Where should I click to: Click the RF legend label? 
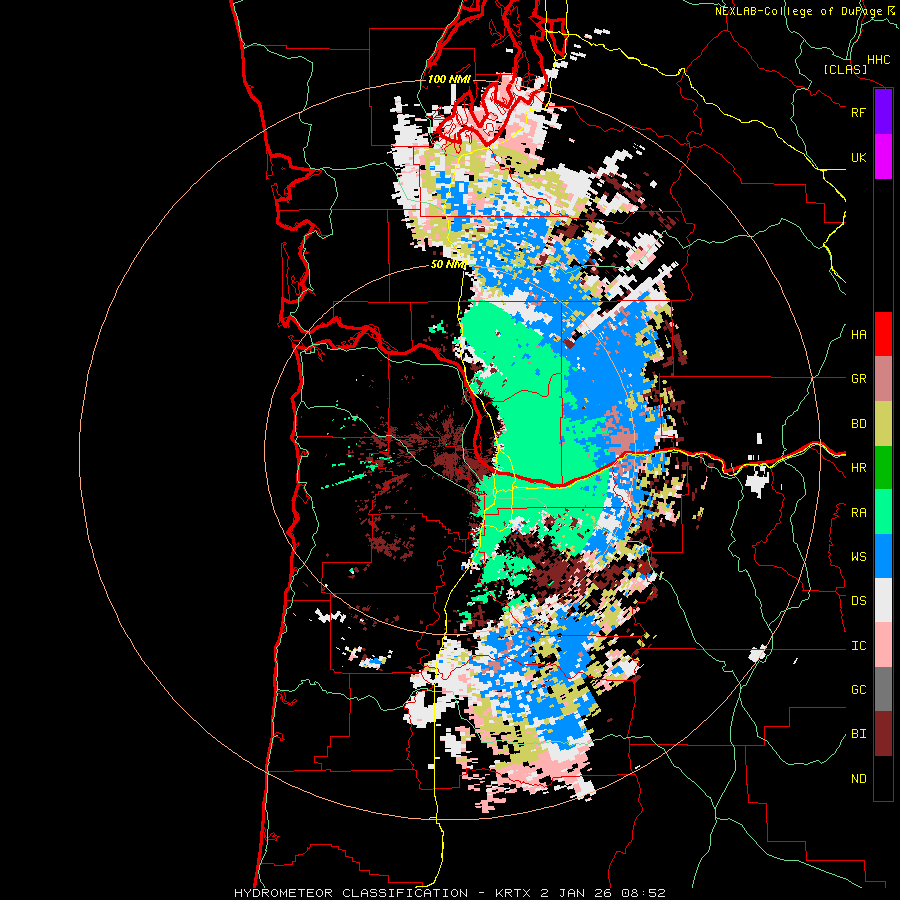click(859, 112)
